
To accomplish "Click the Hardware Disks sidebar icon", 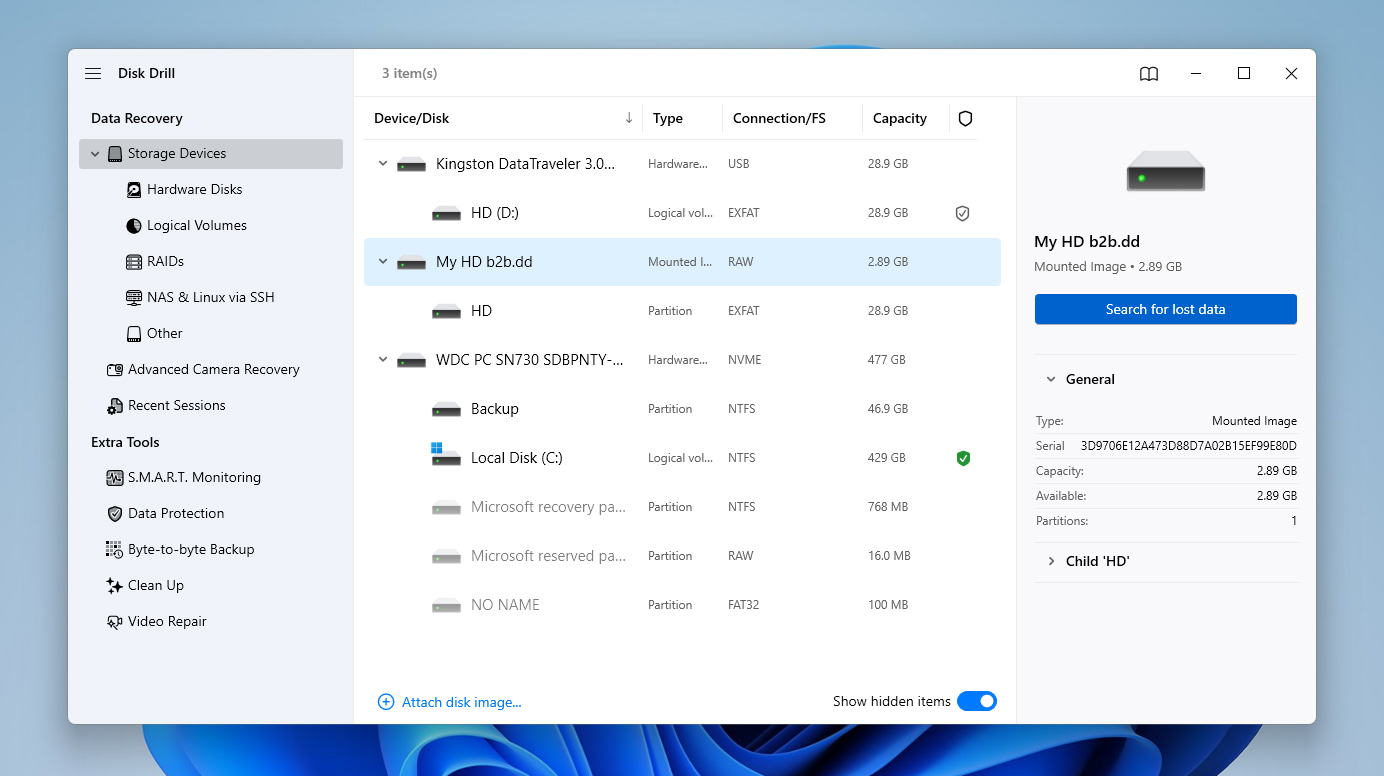I will (134, 190).
